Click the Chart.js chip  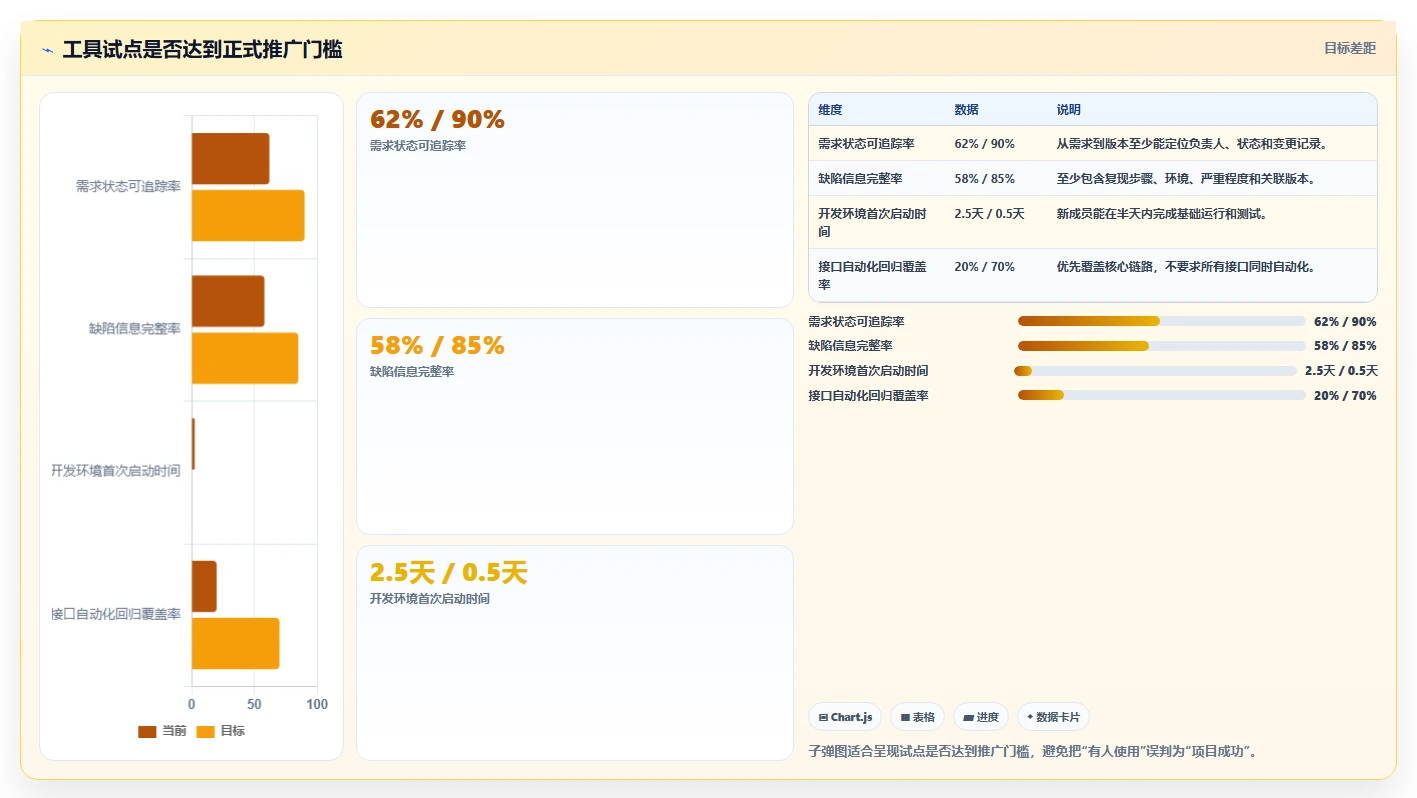[x=845, y=717]
